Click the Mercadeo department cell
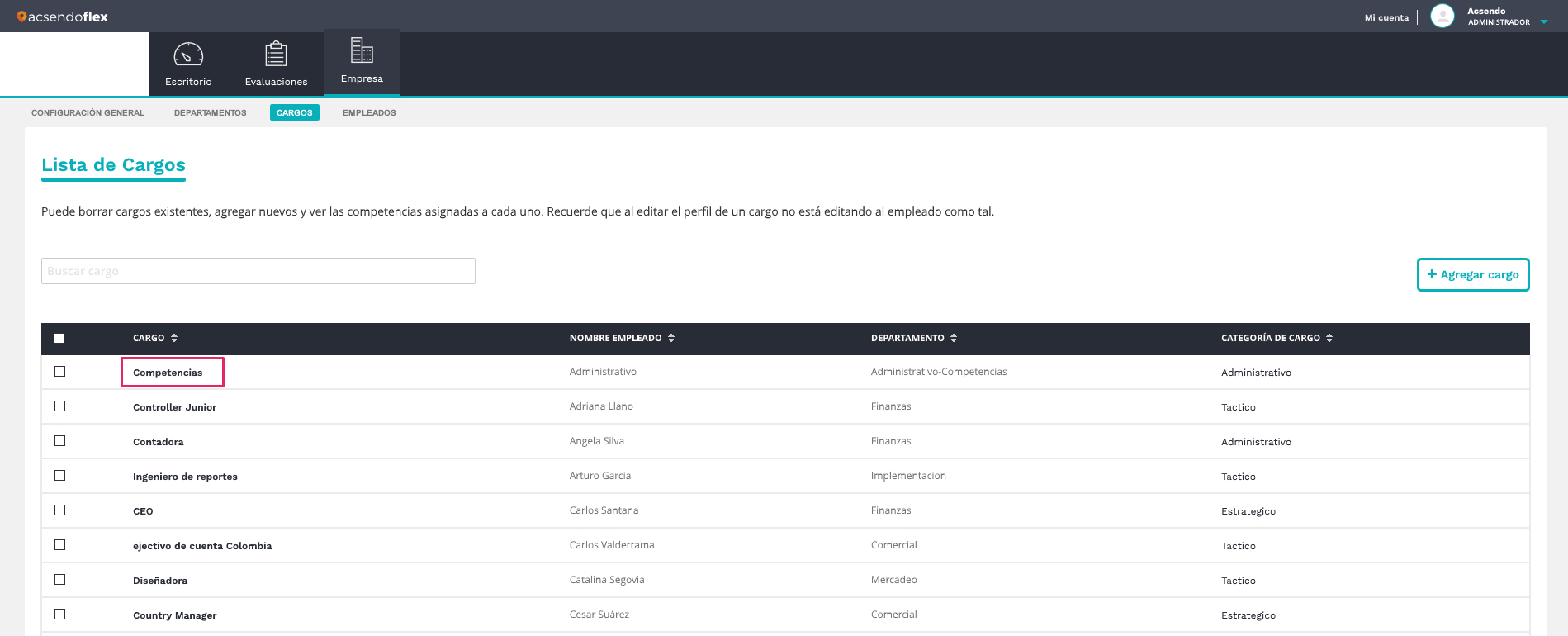The height and width of the screenshot is (636, 1568). (893, 580)
